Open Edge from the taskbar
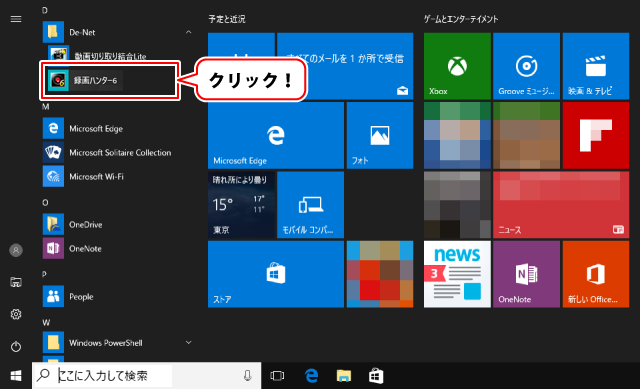The height and width of the screenshot is (389, 640). pyautogui.click(x=311, y=376)
